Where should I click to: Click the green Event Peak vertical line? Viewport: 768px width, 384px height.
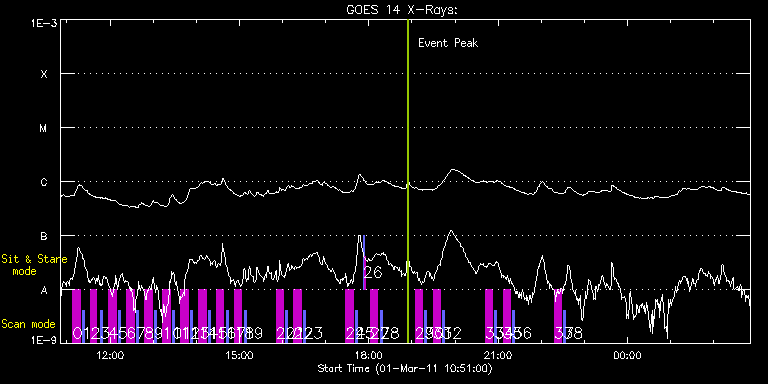click(x=408, y=181)
